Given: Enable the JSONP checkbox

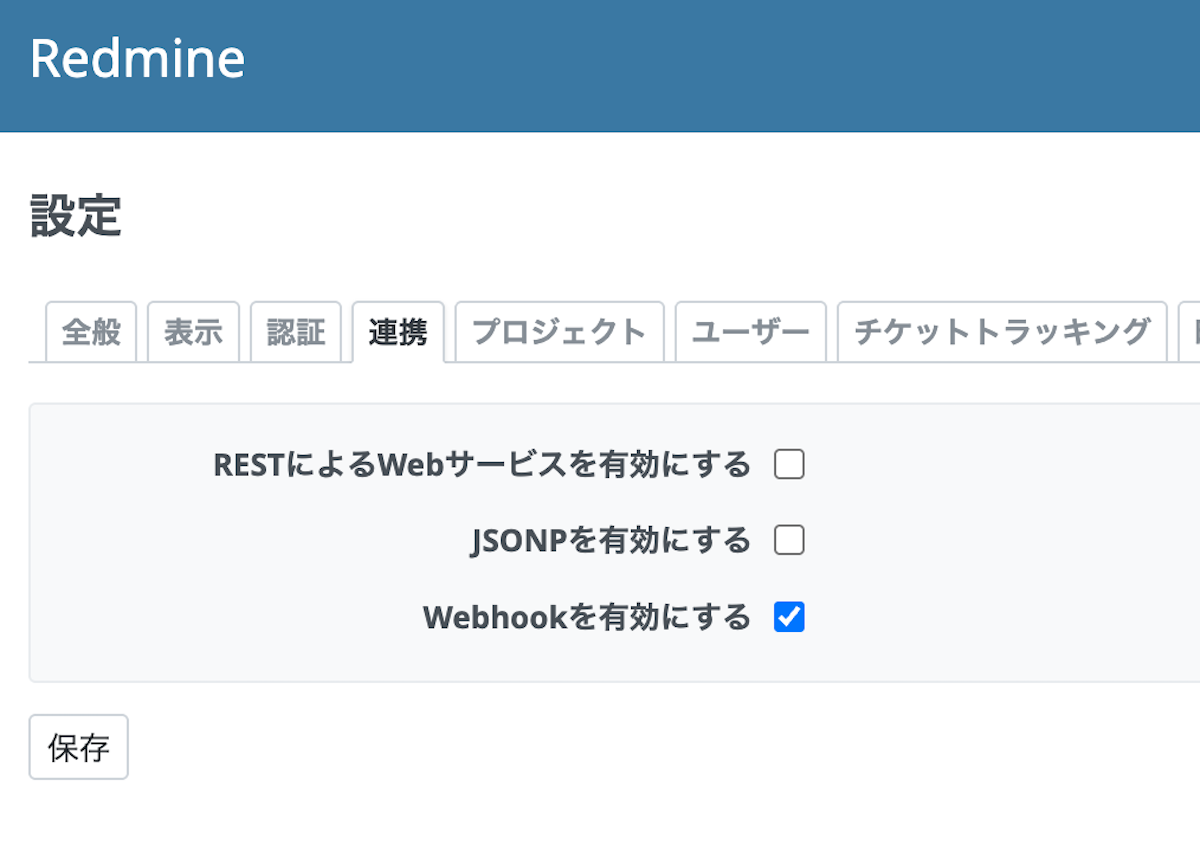Looking at the screenshot, I should [x=789, y=541].
